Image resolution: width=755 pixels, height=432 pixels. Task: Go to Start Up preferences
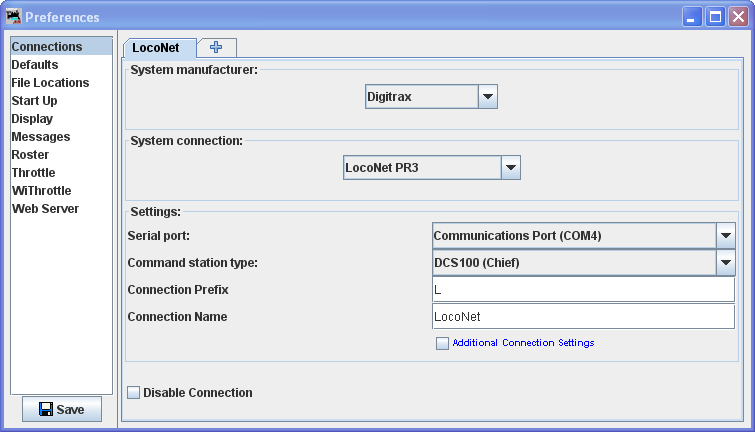(34, 101)
